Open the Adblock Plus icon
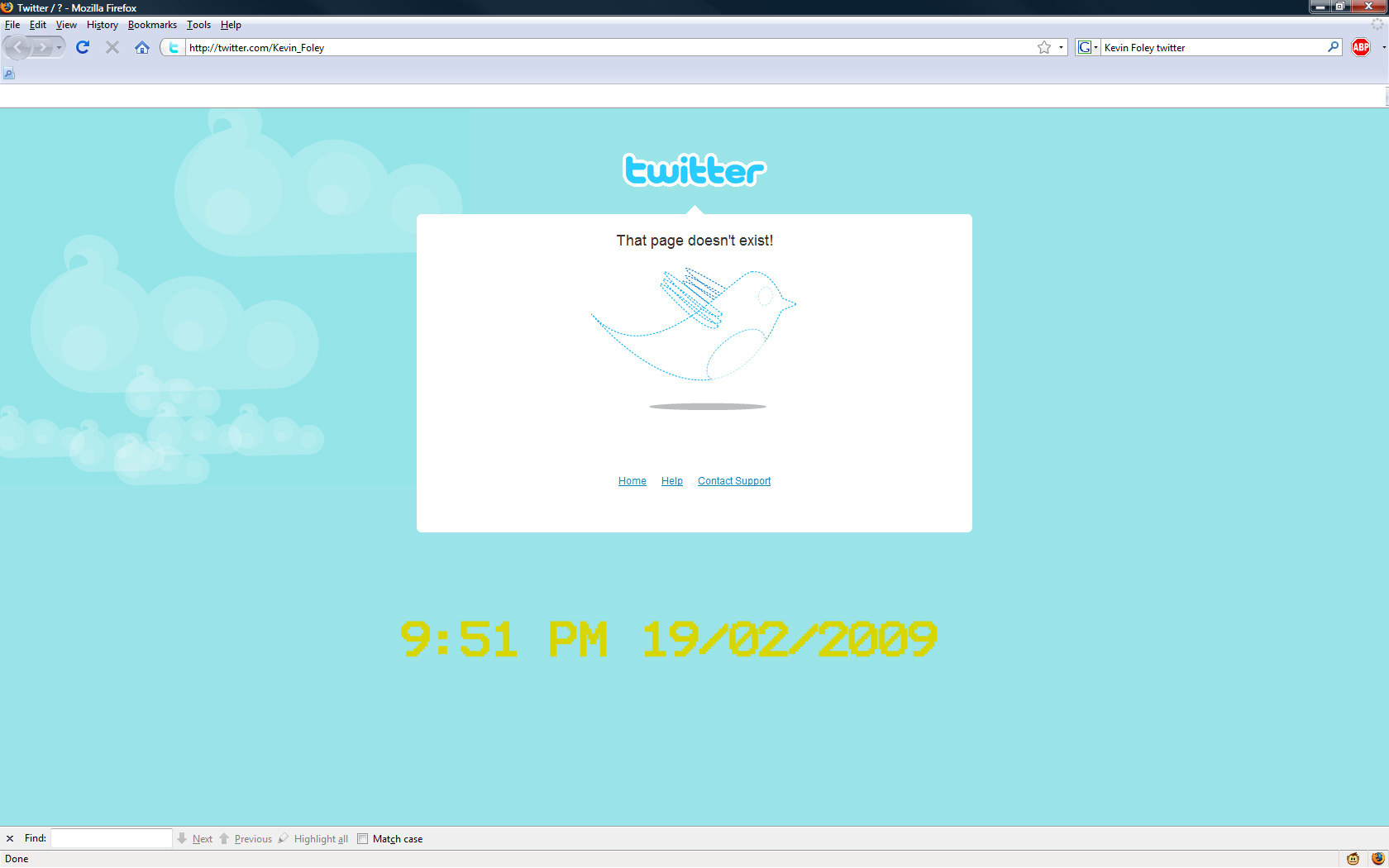Viewport: 1389px width, 868px height. (1360, 47)
